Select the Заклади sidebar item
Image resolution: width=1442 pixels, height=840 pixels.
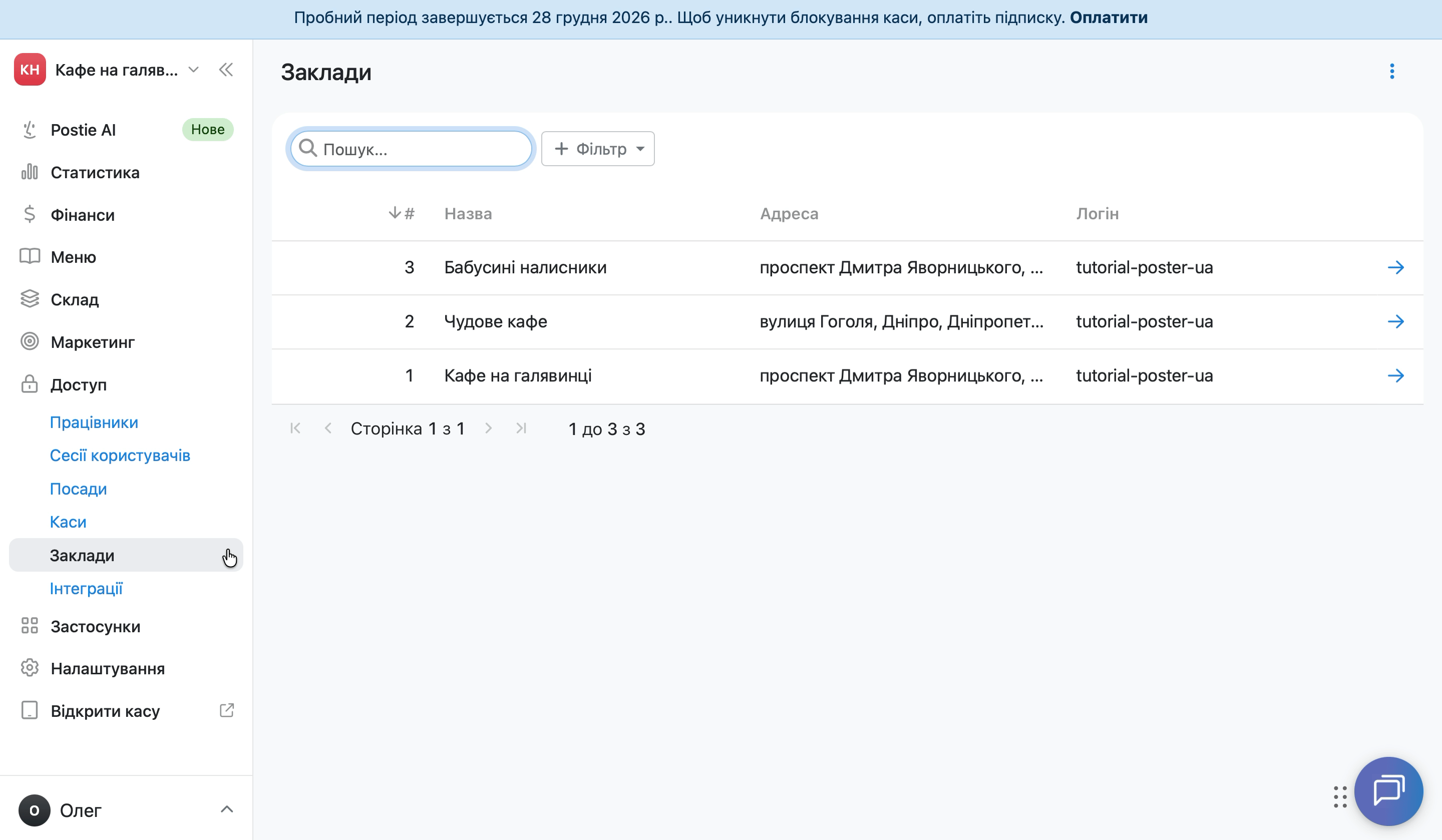click(126, 555)
